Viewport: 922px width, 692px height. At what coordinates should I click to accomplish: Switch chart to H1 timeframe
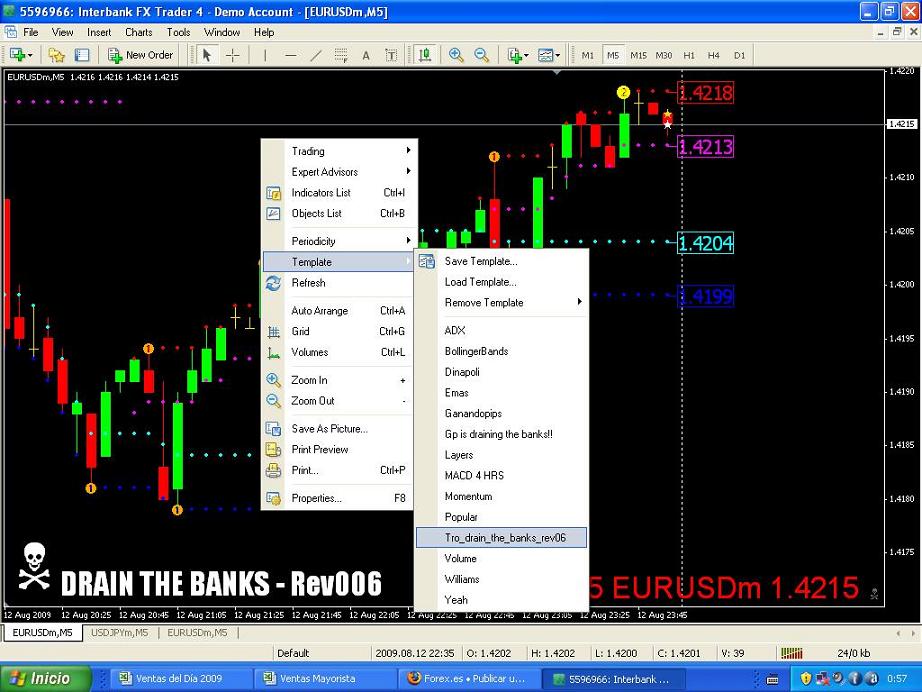tap(689, 55)
